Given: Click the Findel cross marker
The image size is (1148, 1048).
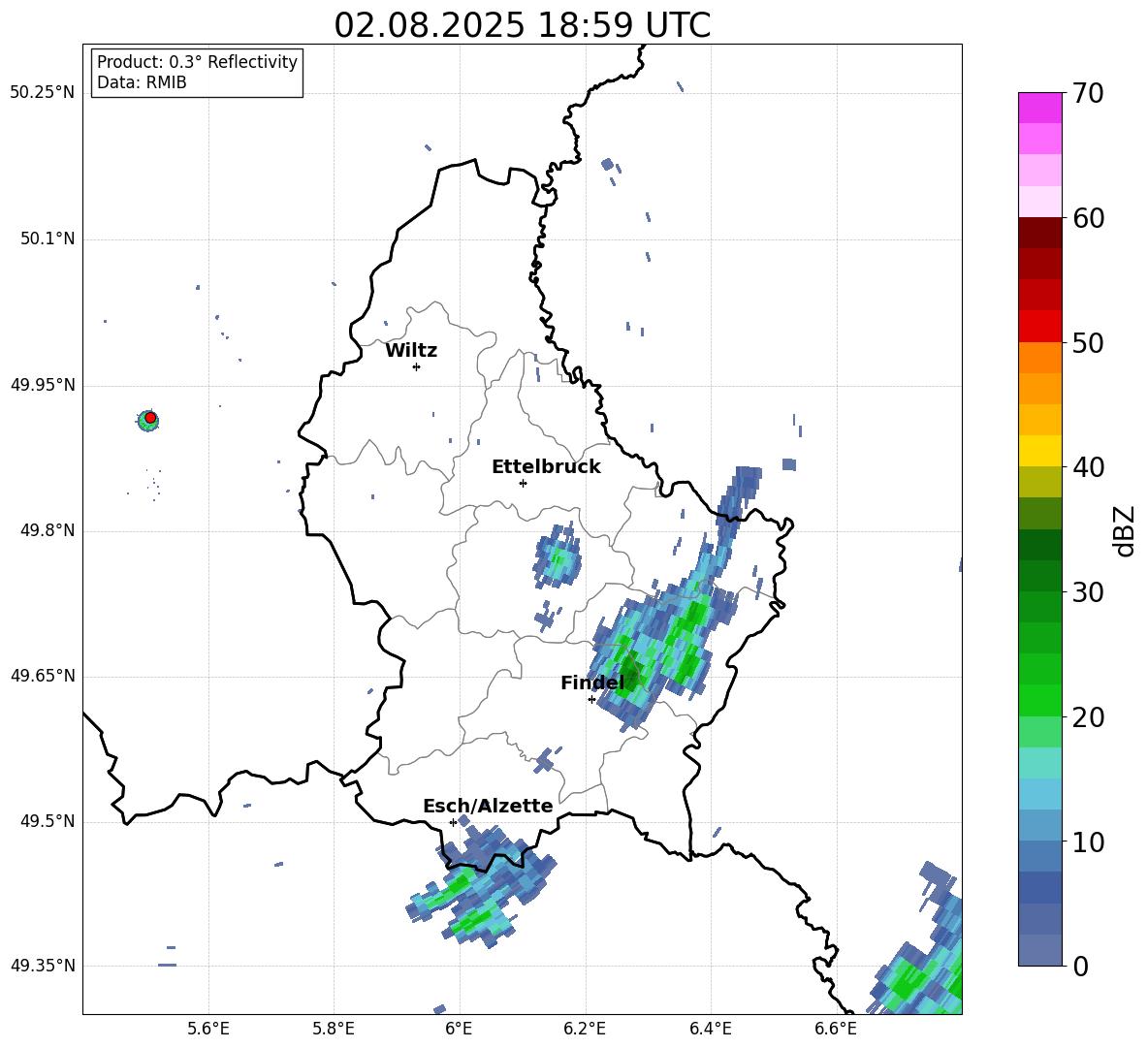Looking at the screenshot, I should (591, 700).
